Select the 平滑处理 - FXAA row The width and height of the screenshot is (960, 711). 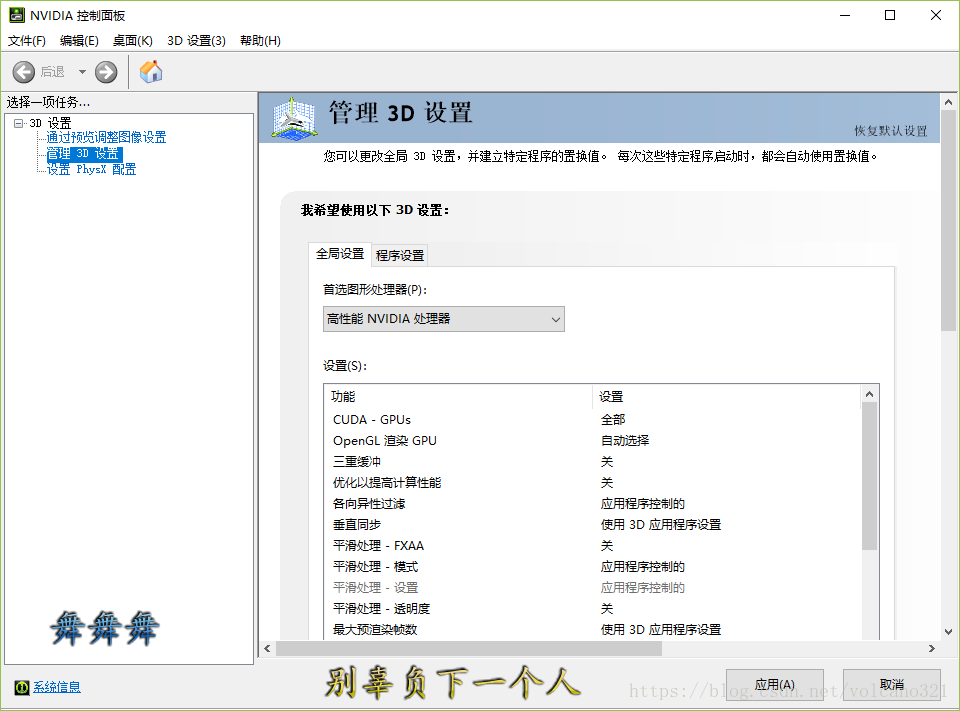(x=592, y=546)
